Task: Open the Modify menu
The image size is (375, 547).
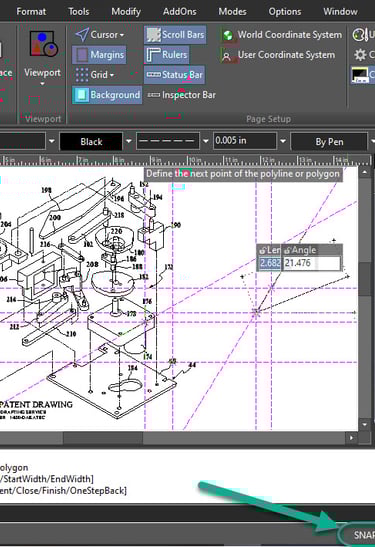Action: tap(126, 12)
